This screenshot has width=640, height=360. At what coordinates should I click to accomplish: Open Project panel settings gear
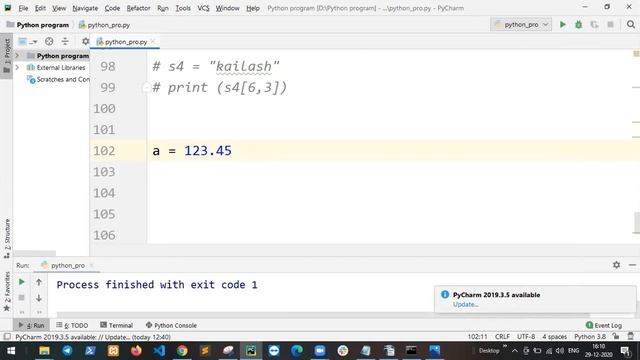click(x=85, y=42)
